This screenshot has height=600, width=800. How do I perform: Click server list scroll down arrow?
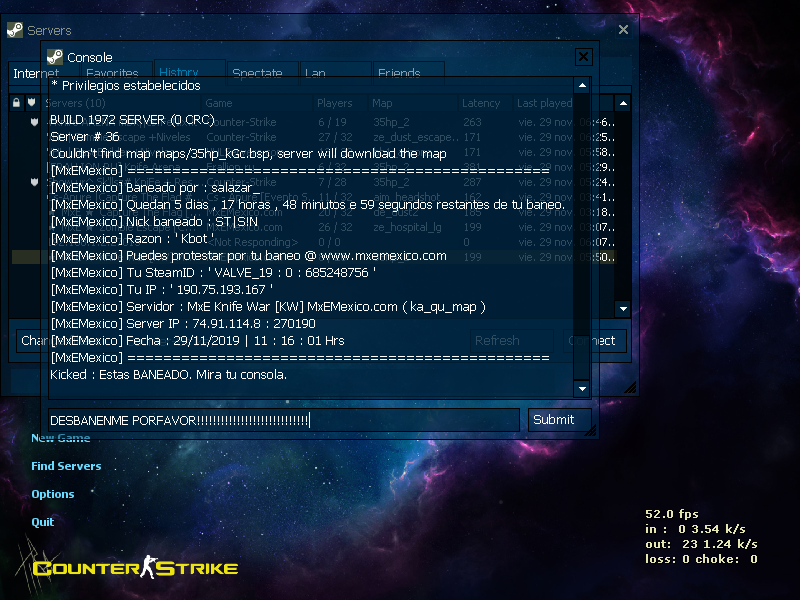[x=623, y=309]
